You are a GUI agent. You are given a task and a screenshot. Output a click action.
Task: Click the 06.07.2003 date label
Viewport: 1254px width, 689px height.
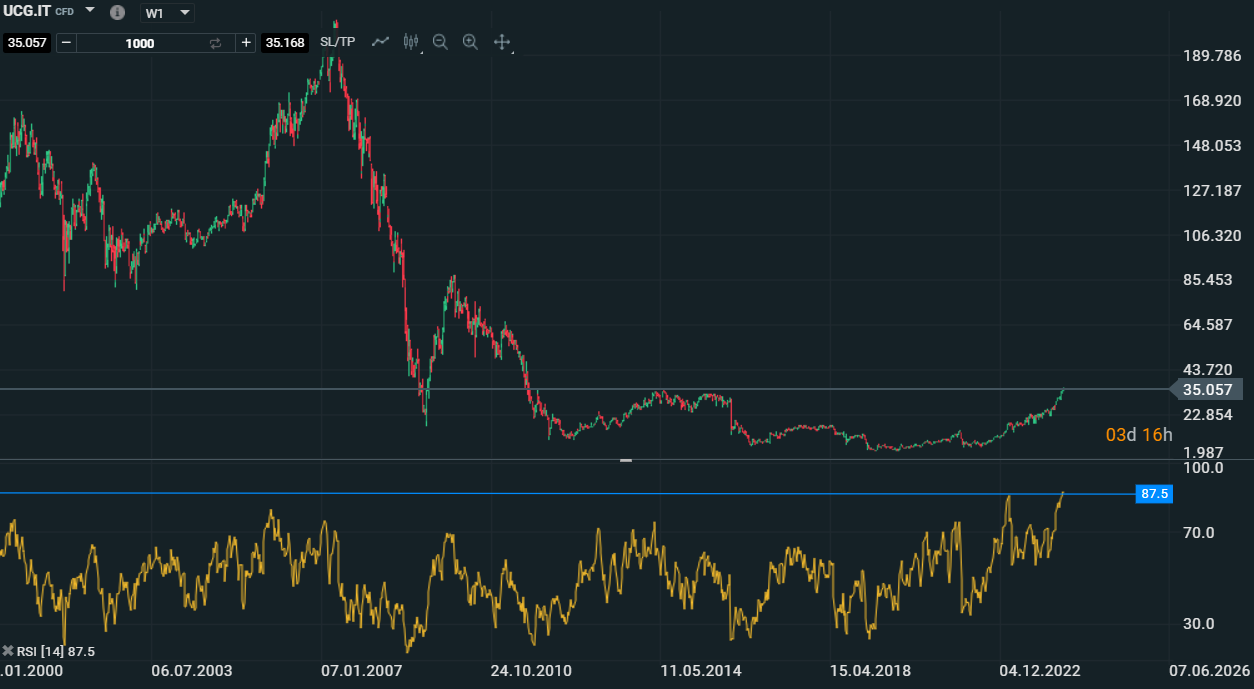point(191,671)
